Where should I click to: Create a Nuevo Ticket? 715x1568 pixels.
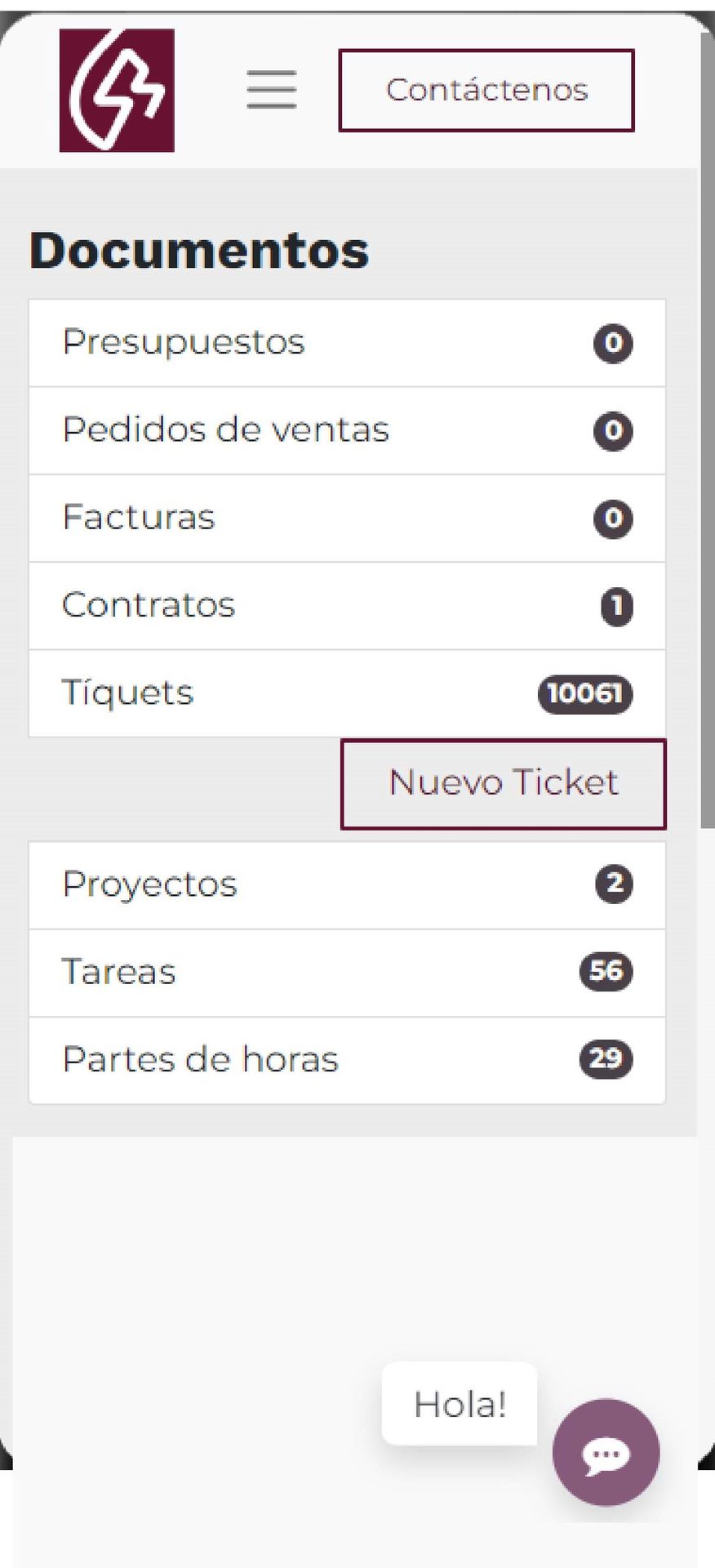point(503,783)
